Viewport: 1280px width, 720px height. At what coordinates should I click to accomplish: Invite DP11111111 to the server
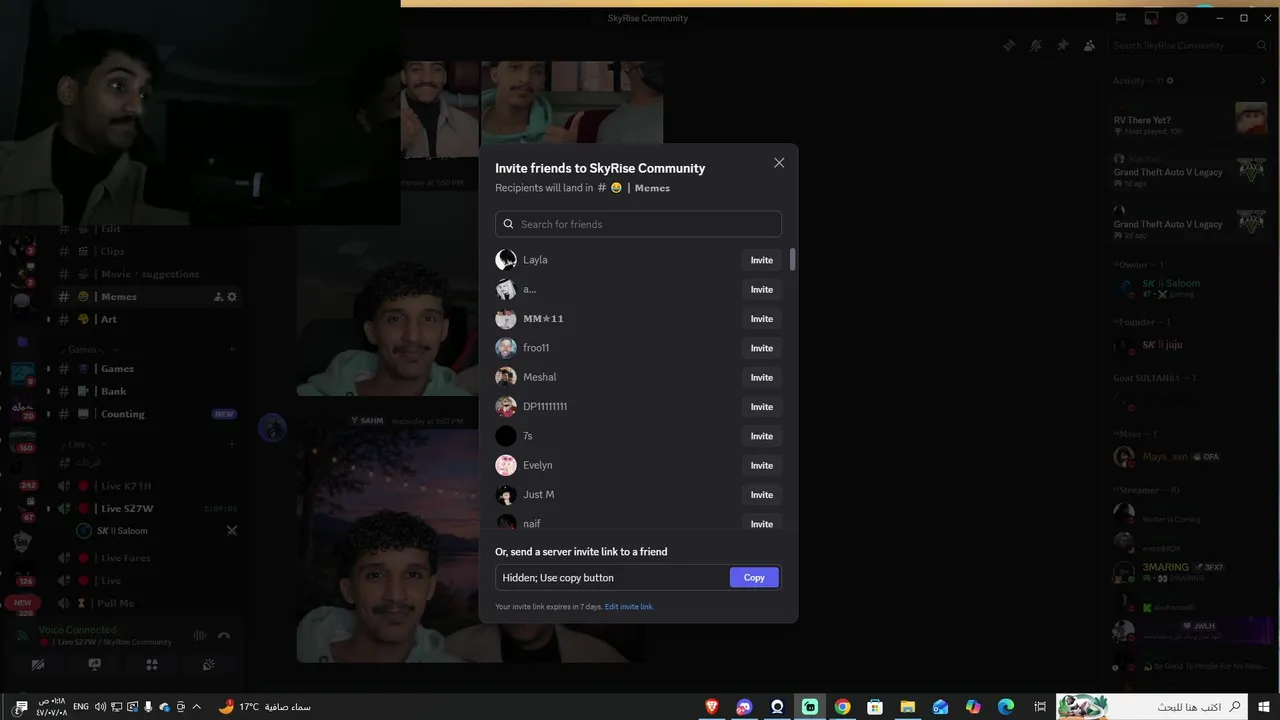point(762,407)
